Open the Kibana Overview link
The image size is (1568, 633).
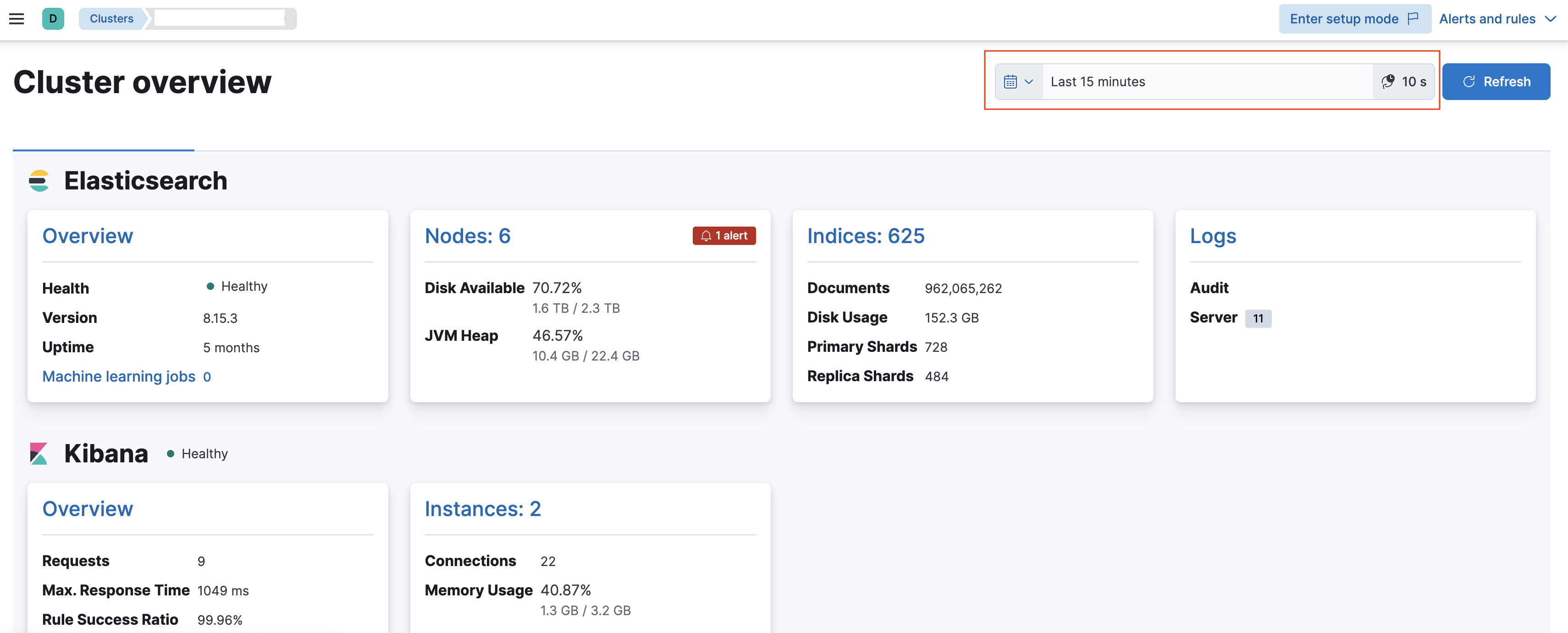(x=88, y=509)
